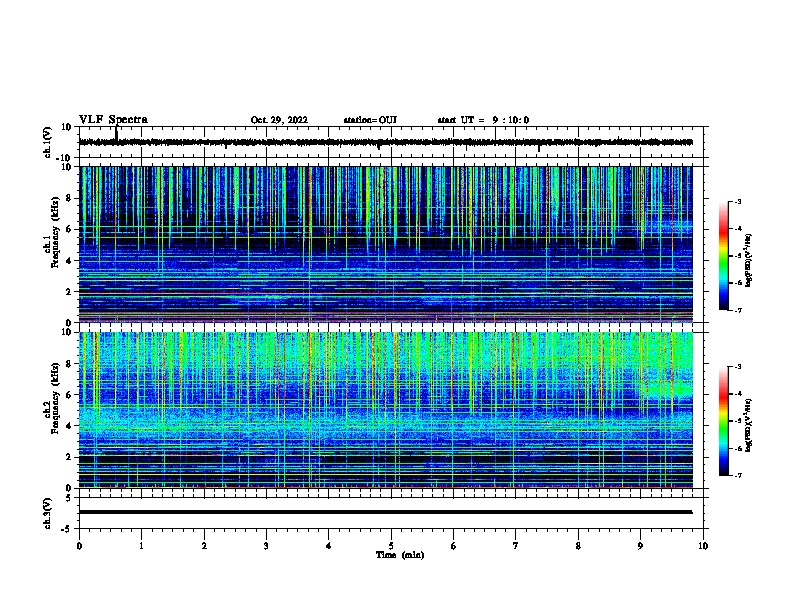Click the "6" kHz tick on ch.2 frequency axis
The image size is (792, 612).
[x=70, y=394]
